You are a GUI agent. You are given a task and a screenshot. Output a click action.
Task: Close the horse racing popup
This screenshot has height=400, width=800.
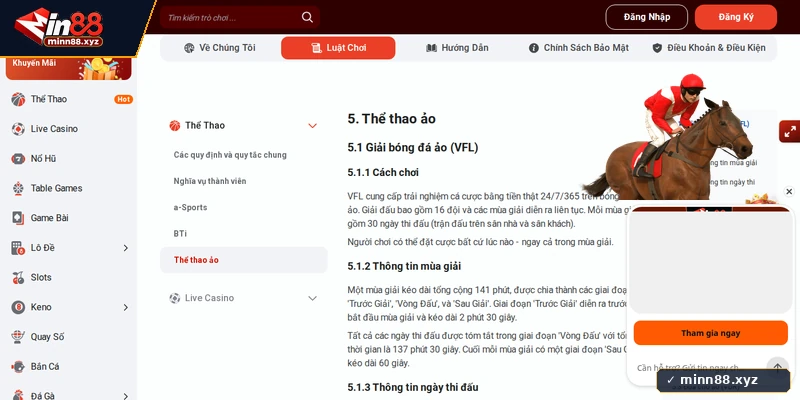[789, 192]
